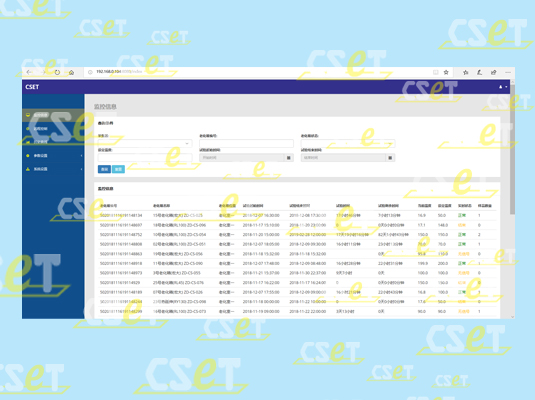Click the light blue reset button
The image size is (535, 400).
click(118, 169)
